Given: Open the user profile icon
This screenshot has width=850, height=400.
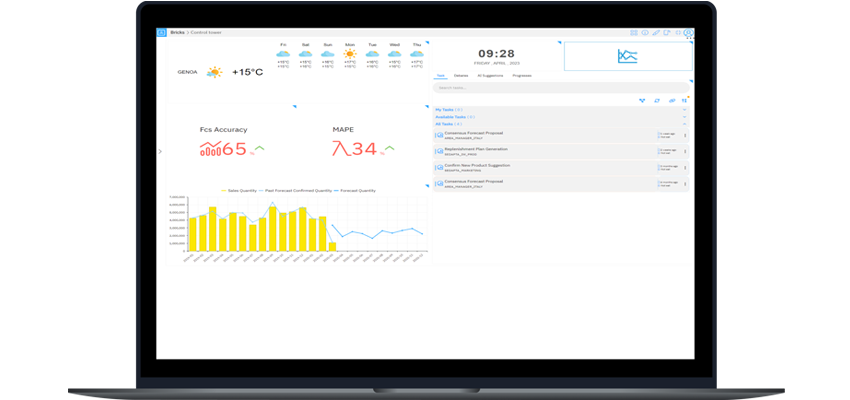Looking at the screenshot, I should 688,32.
